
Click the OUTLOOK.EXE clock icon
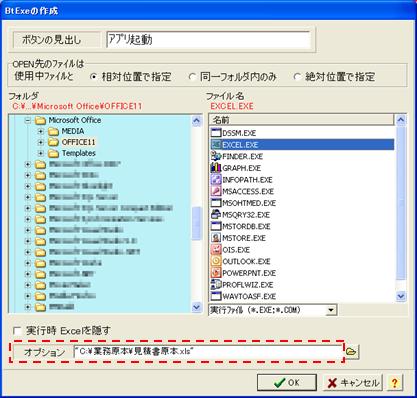[216, 261]
